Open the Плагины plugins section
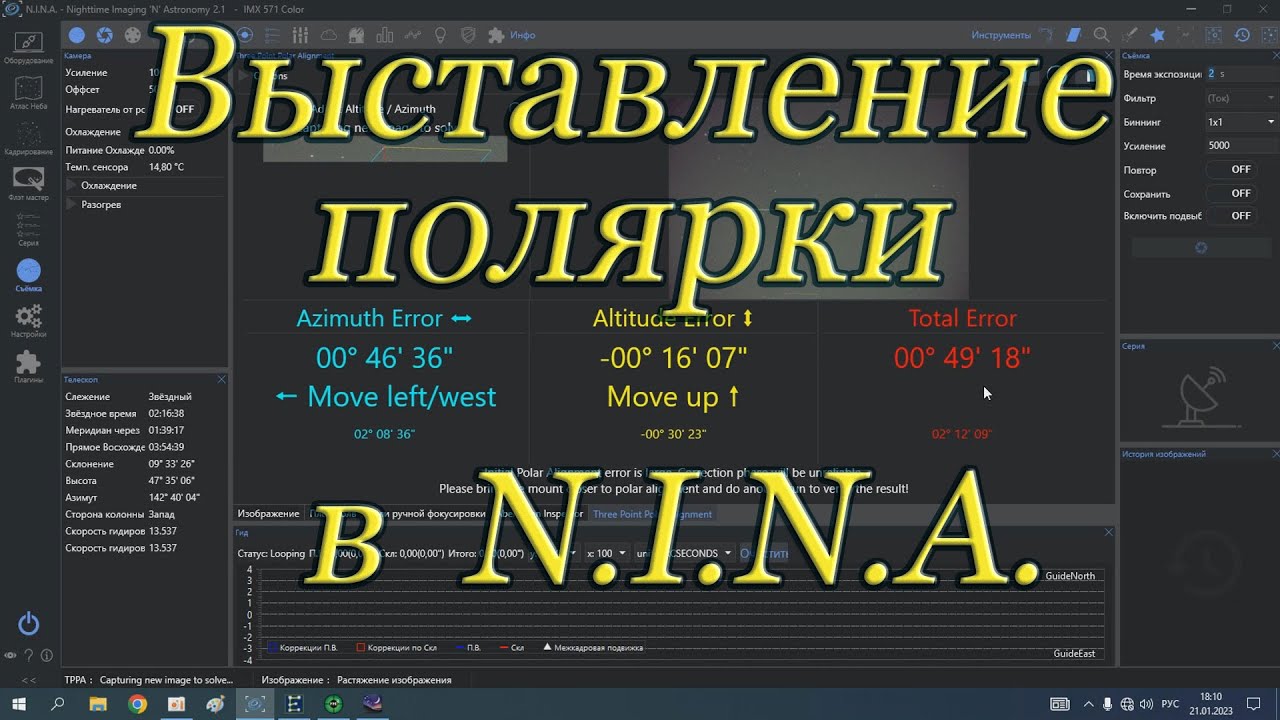 (x=28, y=368)
